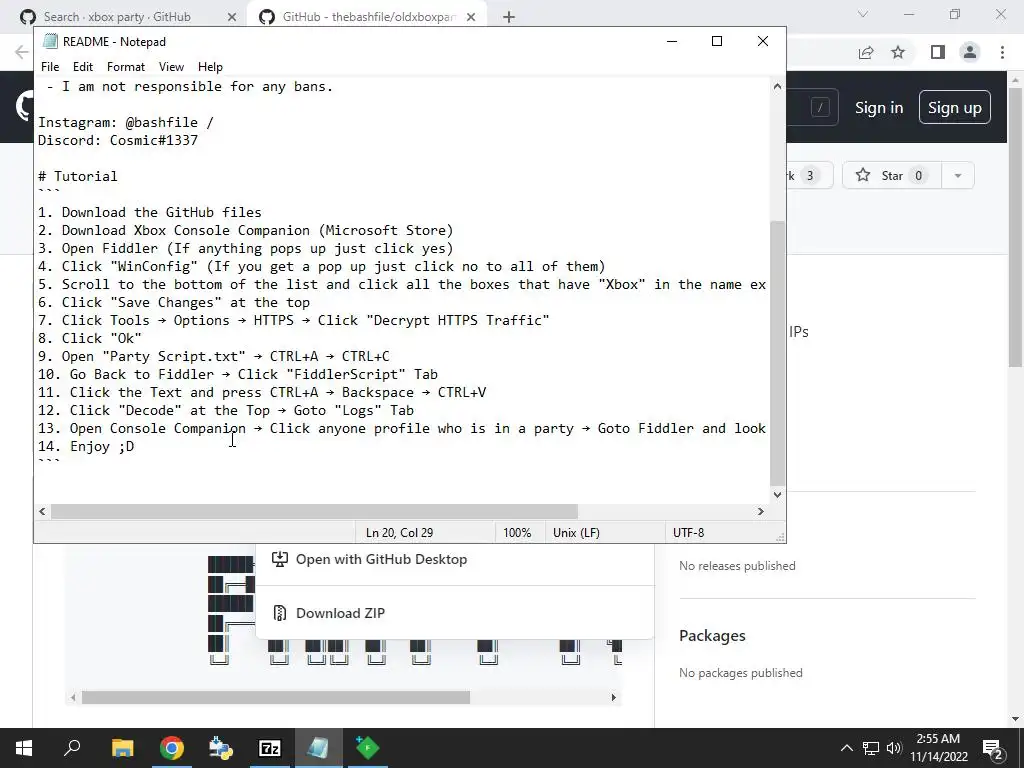The width and height of the screenshot is (1024, 768).
Task: Click Notepad vertical scrollbar thumb
Action: tap(777, 353)
